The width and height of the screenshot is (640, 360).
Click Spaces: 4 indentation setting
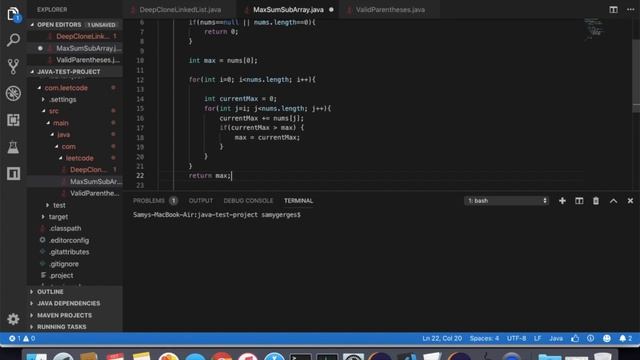[x=484, y=338]
